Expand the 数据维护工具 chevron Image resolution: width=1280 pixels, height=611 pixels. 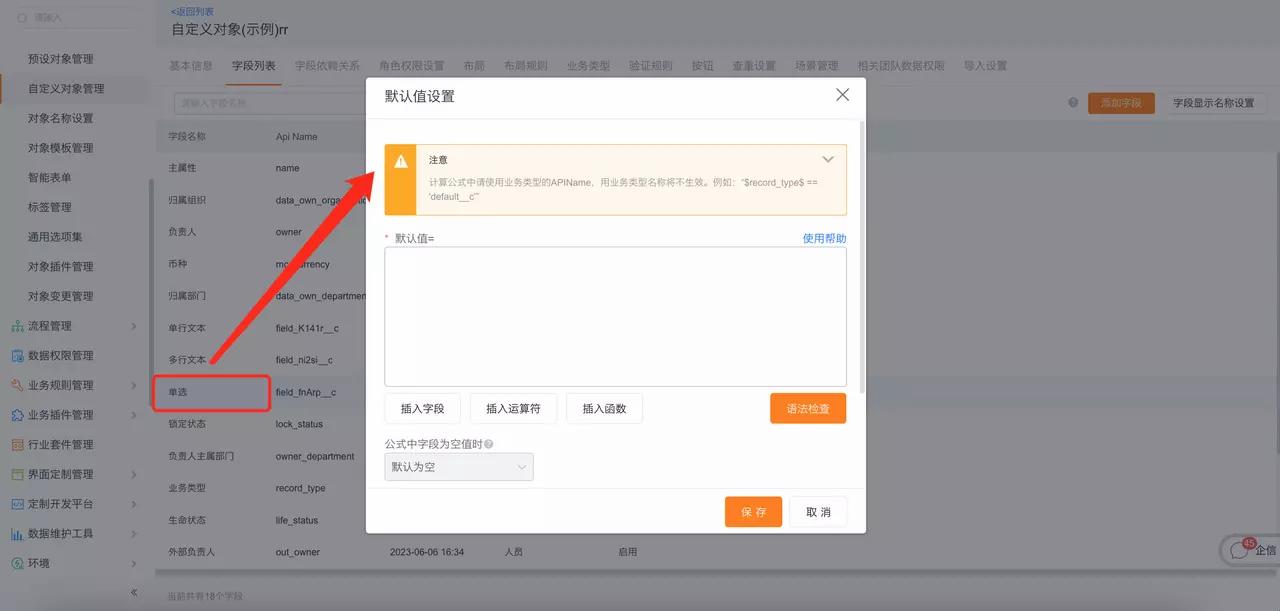coord(134,533)
